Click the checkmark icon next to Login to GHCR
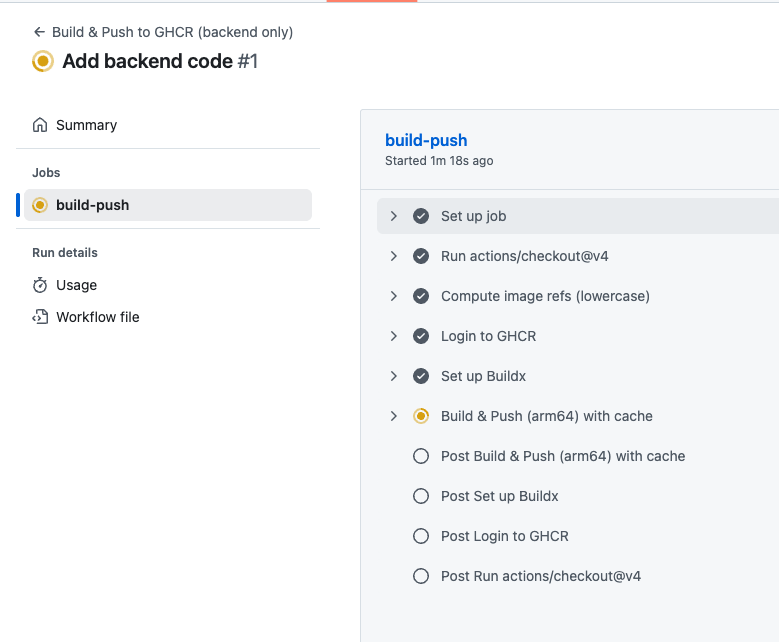The width and height of the screenshot is (779, 642). [421, 336]
